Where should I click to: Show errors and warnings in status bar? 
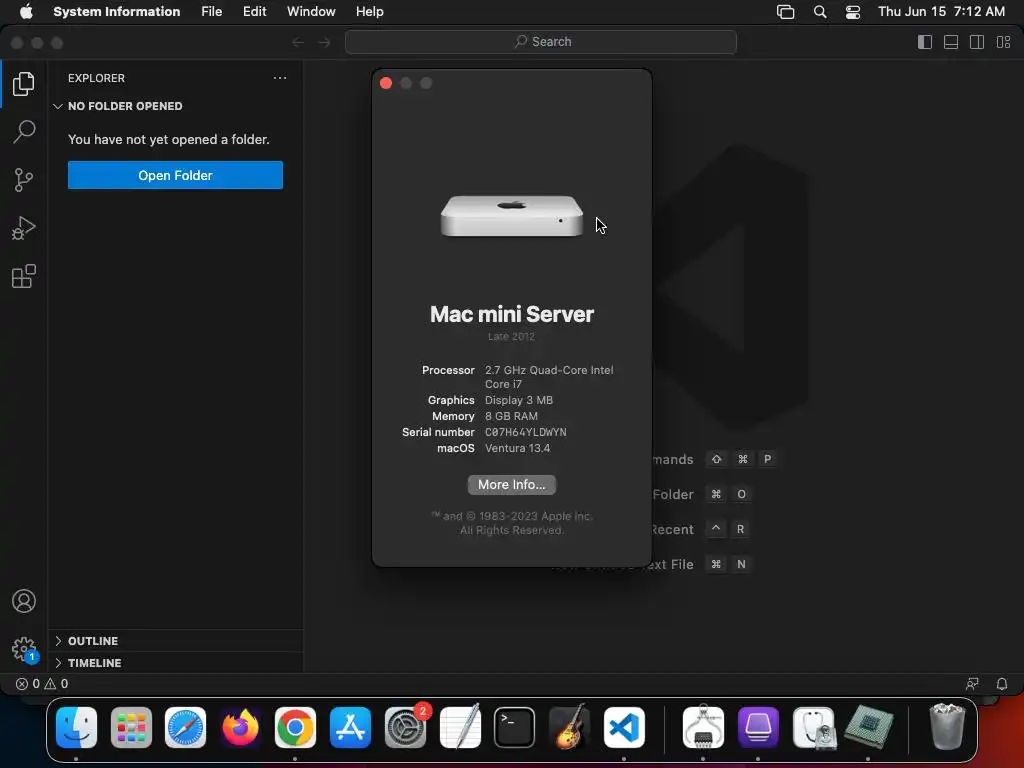point(42,684)
